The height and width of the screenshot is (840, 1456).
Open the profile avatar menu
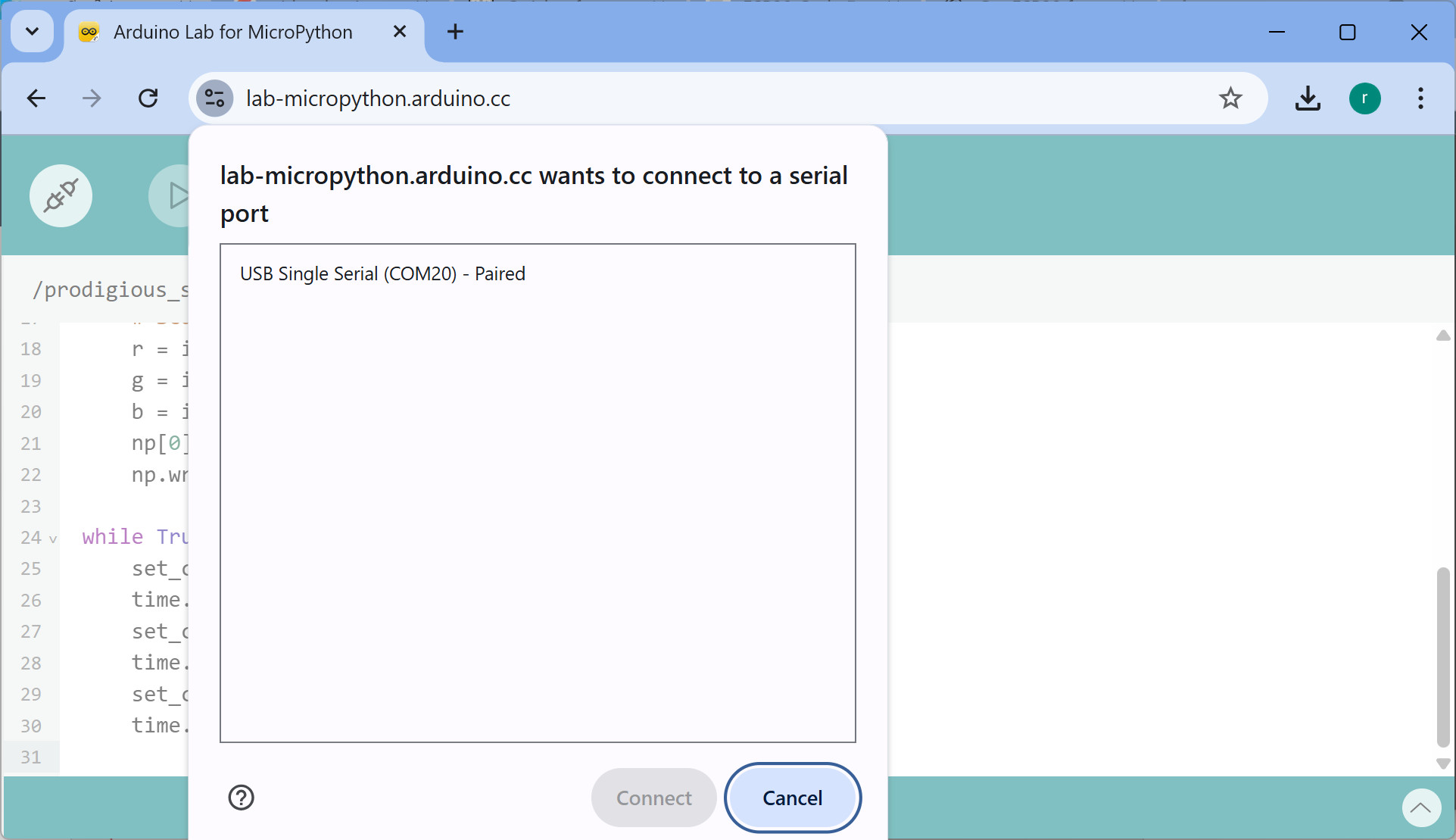[1364, 98]
